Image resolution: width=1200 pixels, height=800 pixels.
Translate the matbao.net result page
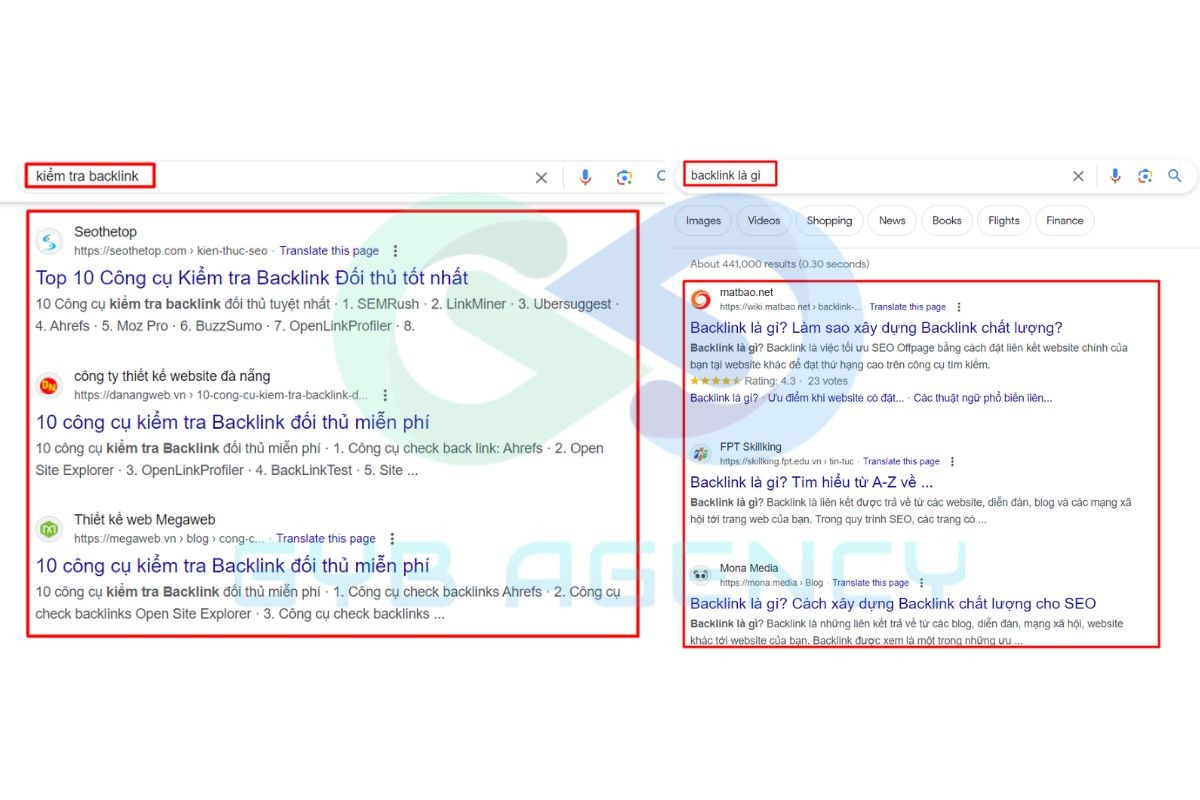[908, 307]
